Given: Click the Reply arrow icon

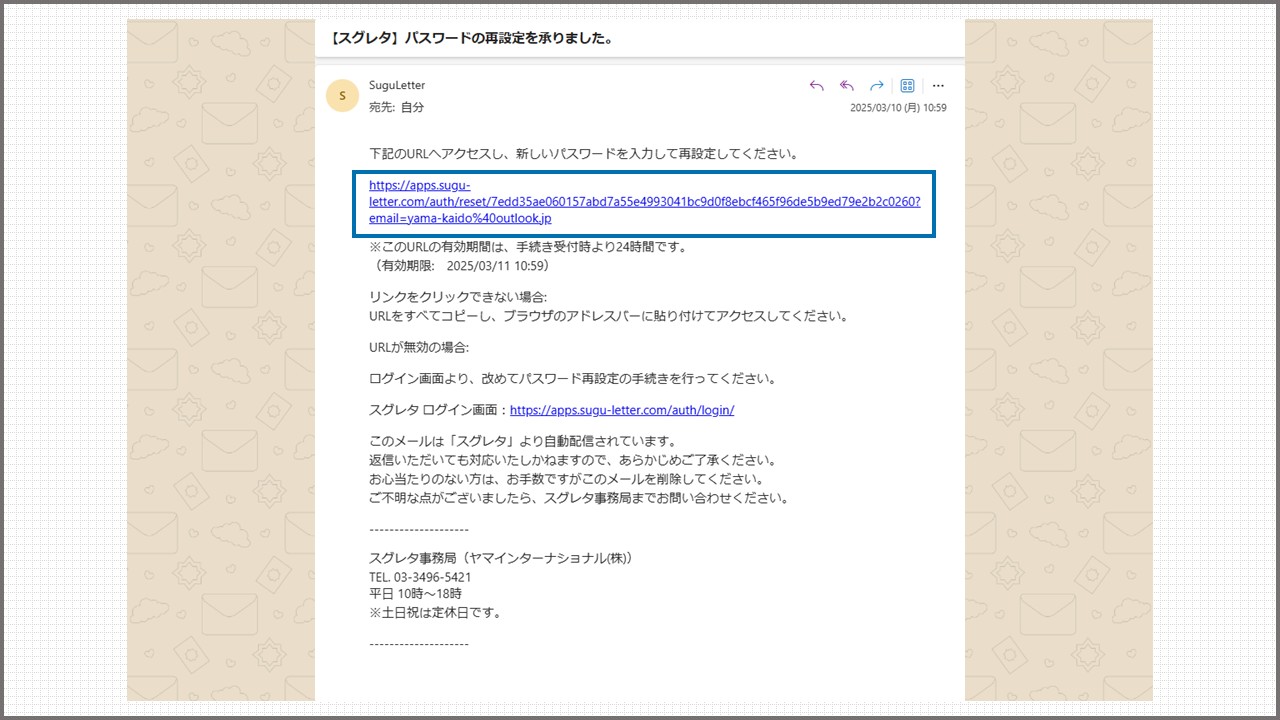Looking at the screenshot, I should 816,86.
